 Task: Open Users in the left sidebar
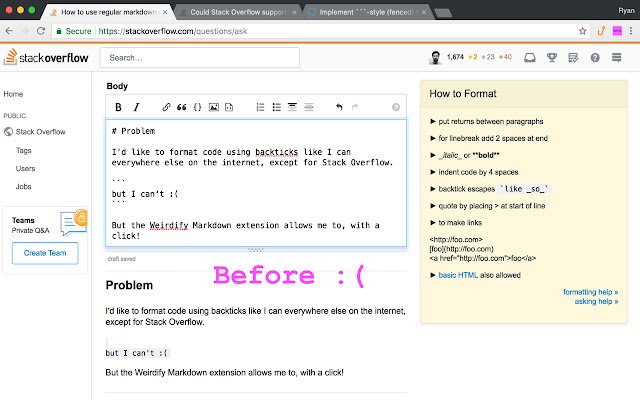point(25,169)
